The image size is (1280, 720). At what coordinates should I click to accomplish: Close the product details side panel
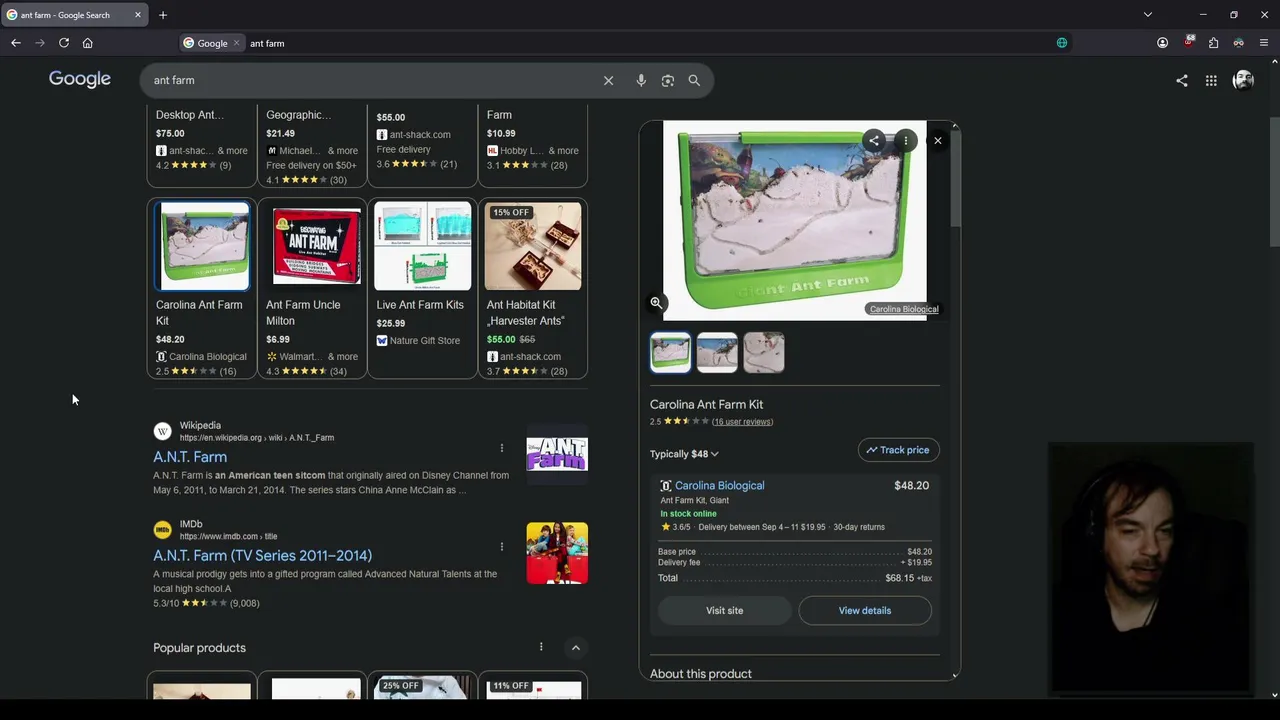point(938,141)
